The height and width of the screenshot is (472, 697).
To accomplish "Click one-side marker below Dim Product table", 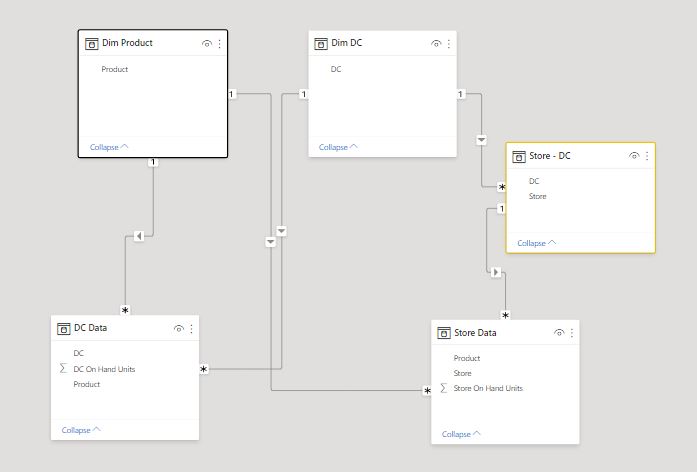I will tap(153, 162).
